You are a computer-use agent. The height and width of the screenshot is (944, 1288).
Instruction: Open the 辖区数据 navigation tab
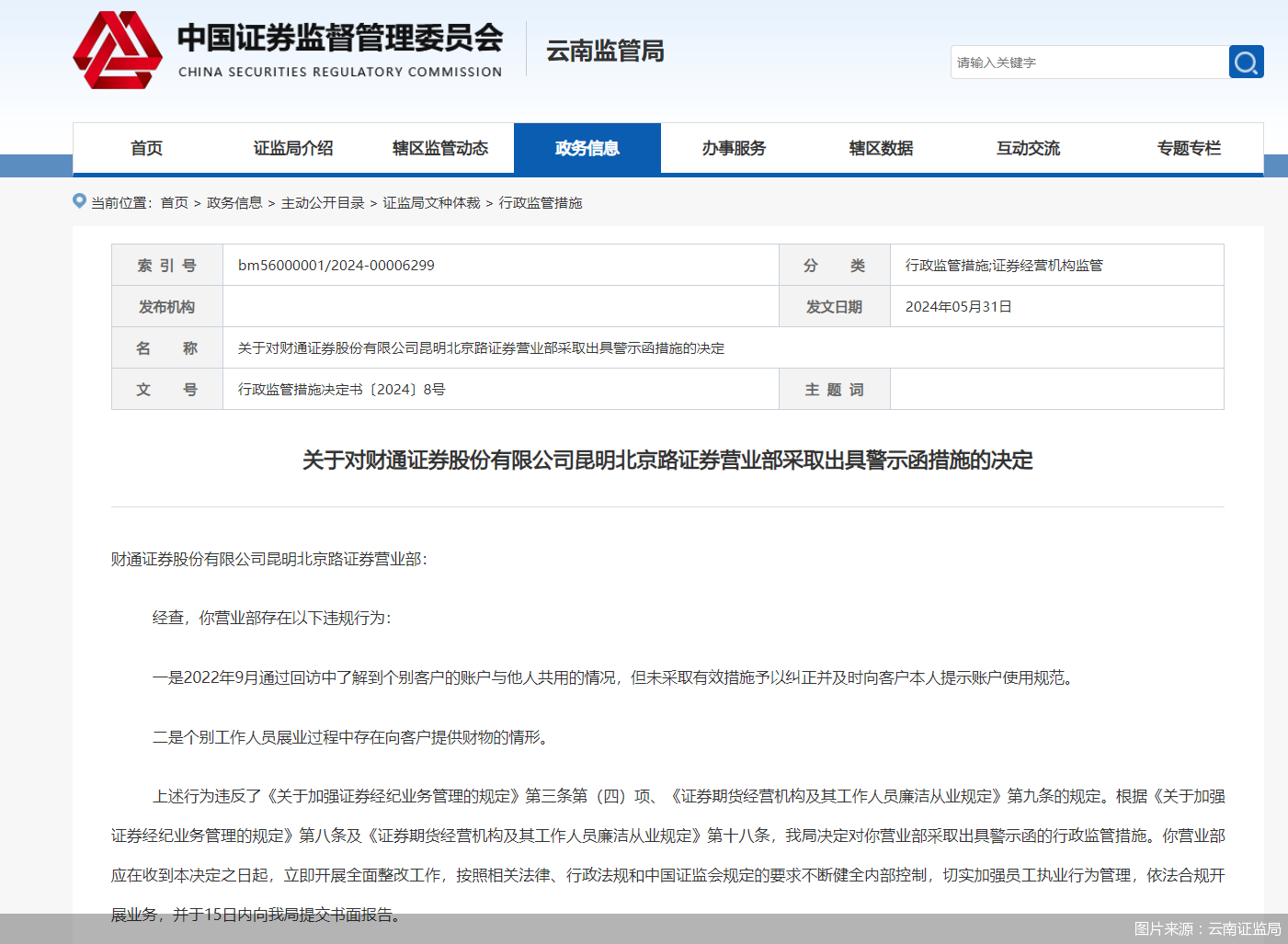pos(882,148)
